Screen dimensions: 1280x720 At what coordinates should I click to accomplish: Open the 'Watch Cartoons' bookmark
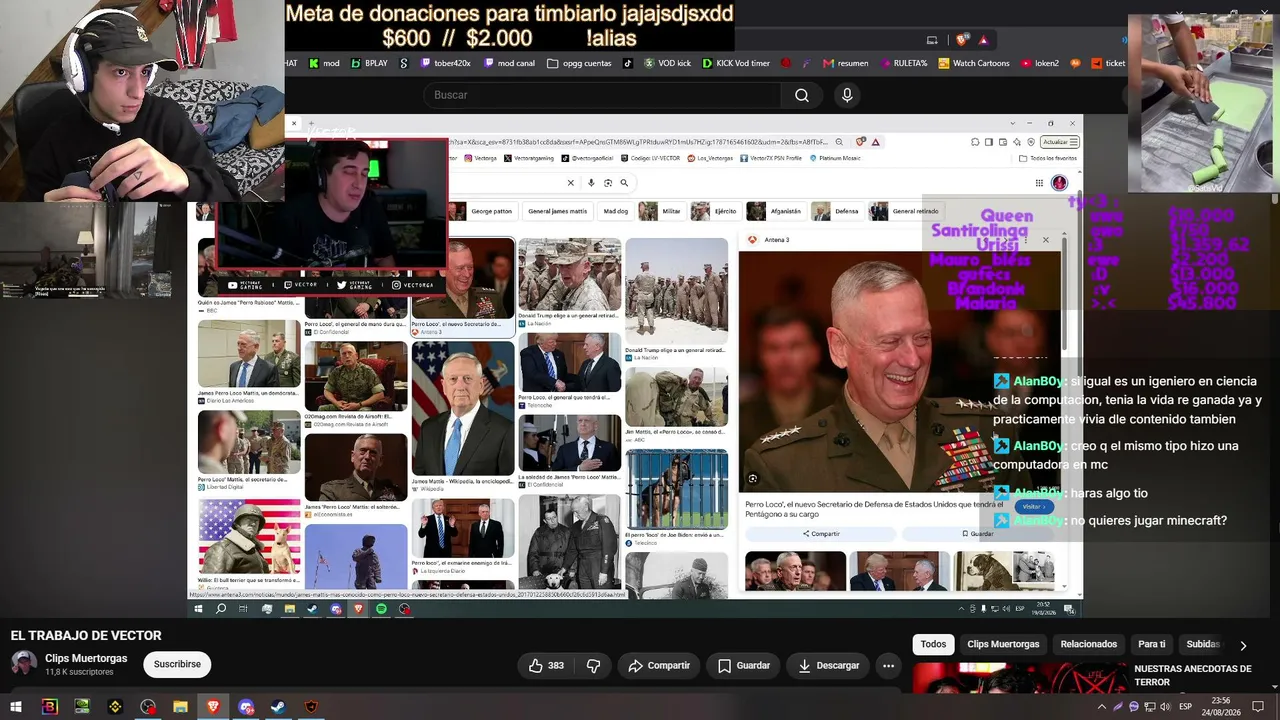pyautogui.click(x=973, y=63)
